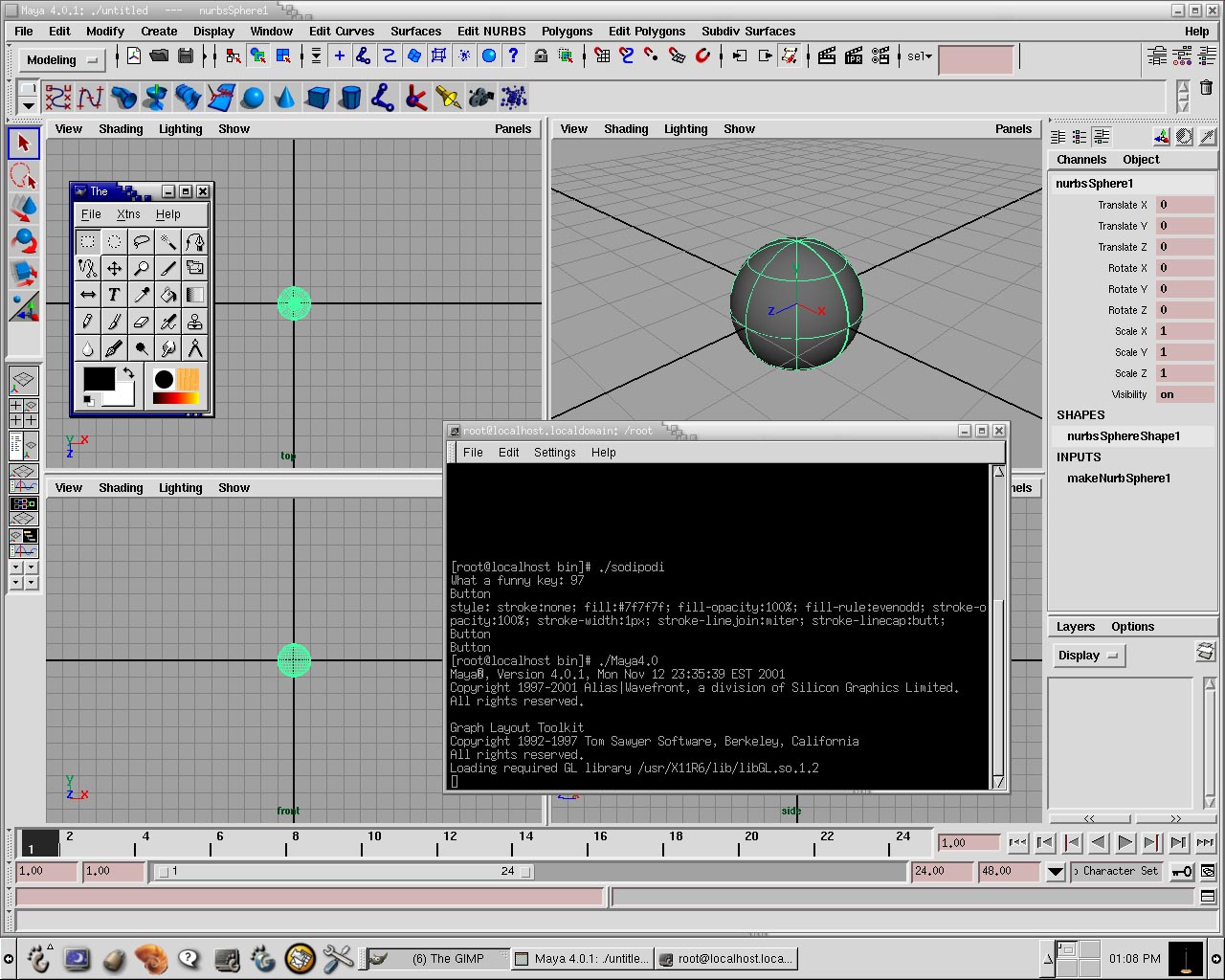Click the makeNurbSphere1 input node
Viewport: 1225px width, 980px height.
pyautogui.click(x=1119, y=478)
